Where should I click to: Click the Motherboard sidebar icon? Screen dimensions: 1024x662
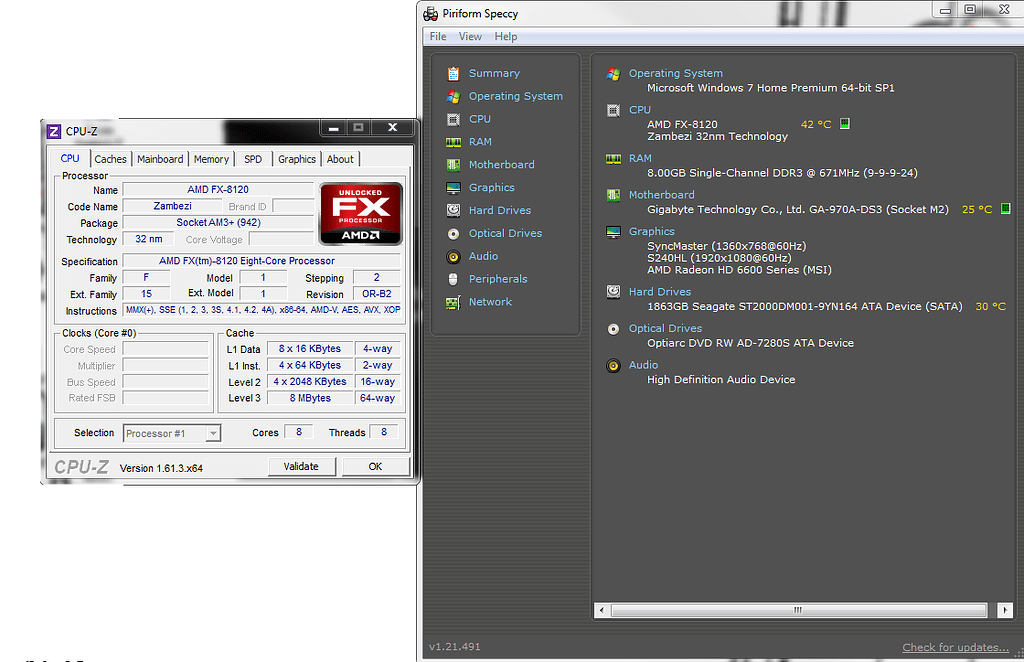[x=453, y=165]
